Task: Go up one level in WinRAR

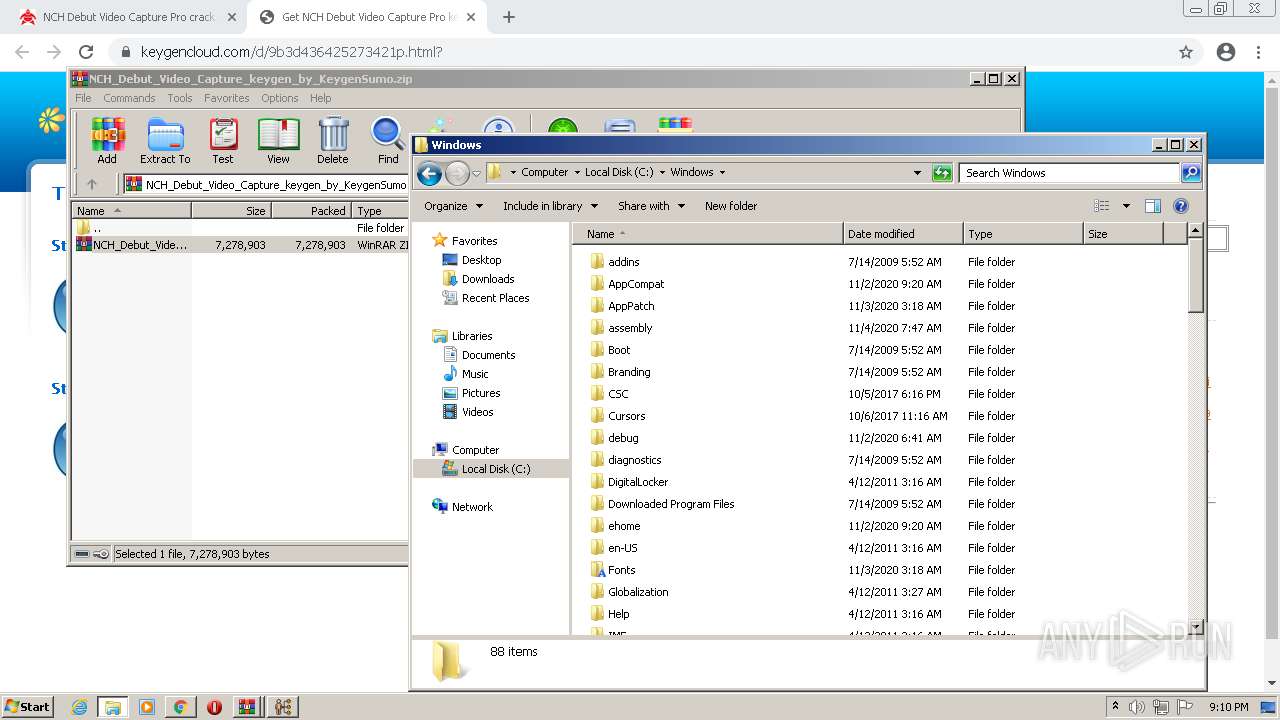Action: coord(92,184)
